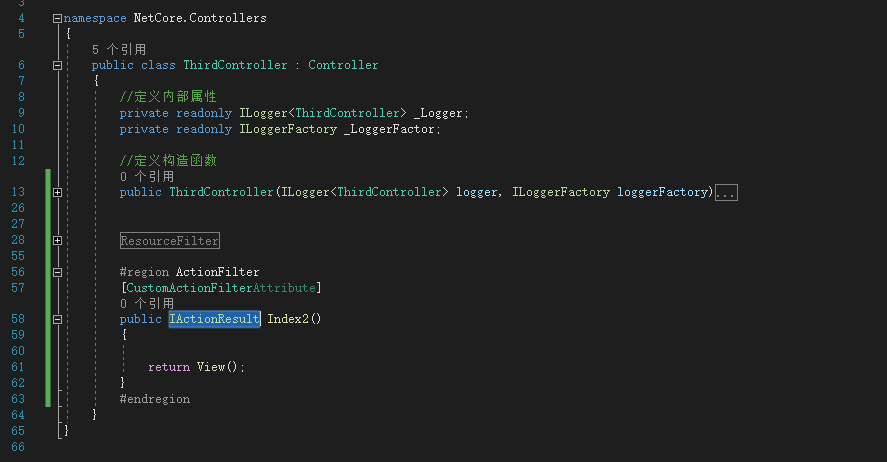This screenshot has width=887, height=462.
Task: Collapse the ThirdController class outline
Action: coord(57,65)
